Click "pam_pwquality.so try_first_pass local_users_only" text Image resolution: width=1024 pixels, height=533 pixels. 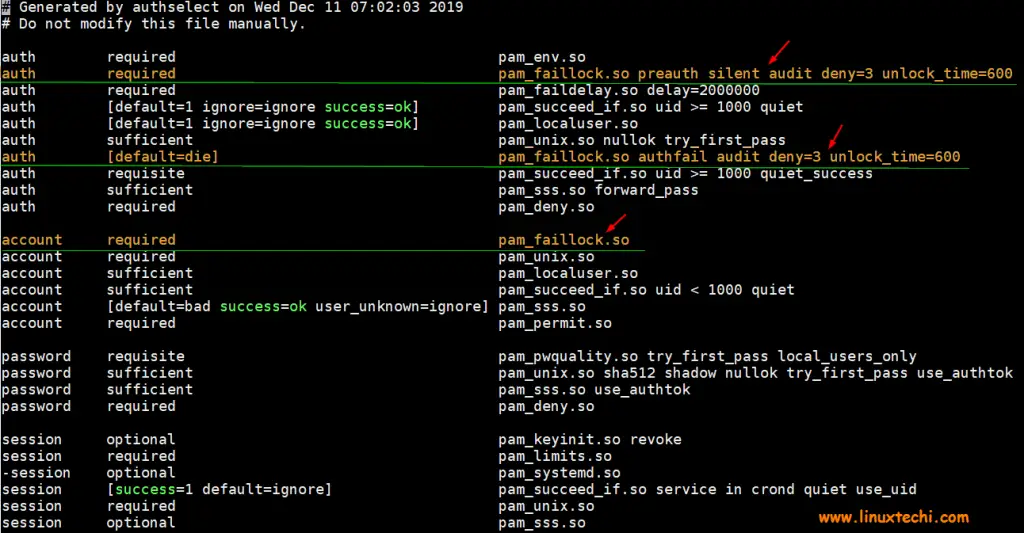coord(707,357)
